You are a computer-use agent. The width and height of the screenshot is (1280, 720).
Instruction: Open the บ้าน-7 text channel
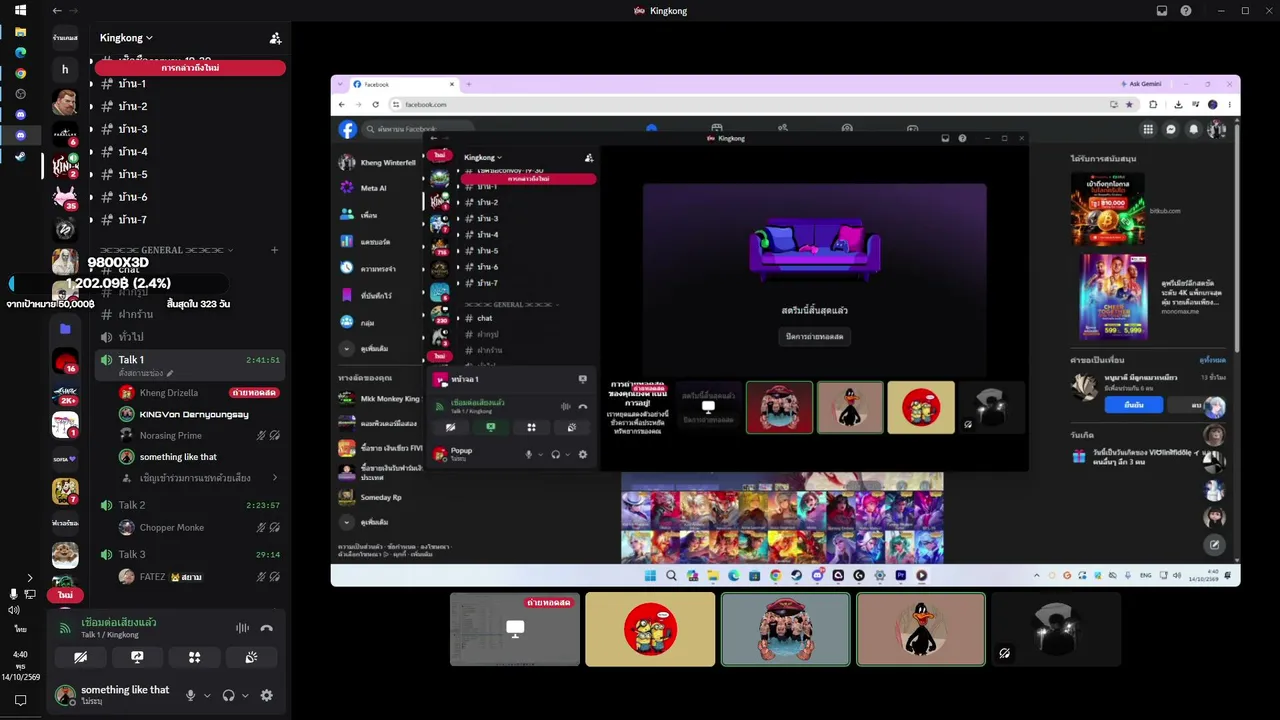[x=190, y=220]
